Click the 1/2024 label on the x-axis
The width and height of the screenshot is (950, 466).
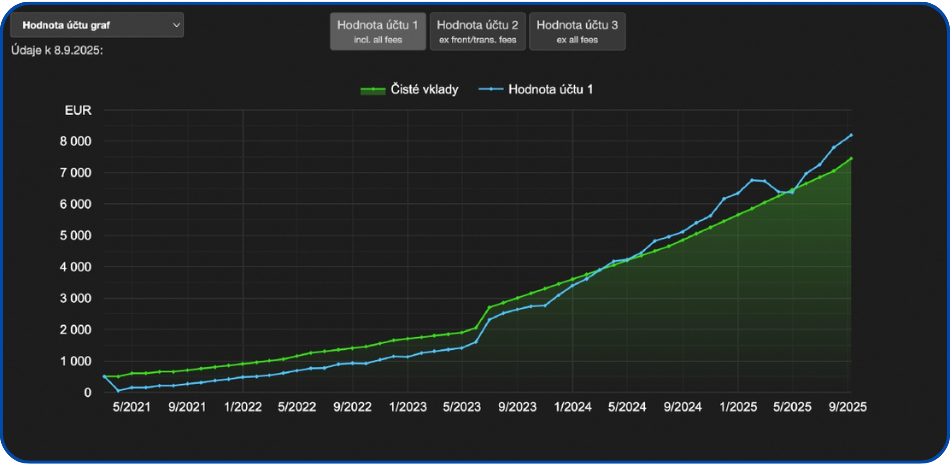pos(571,408)
